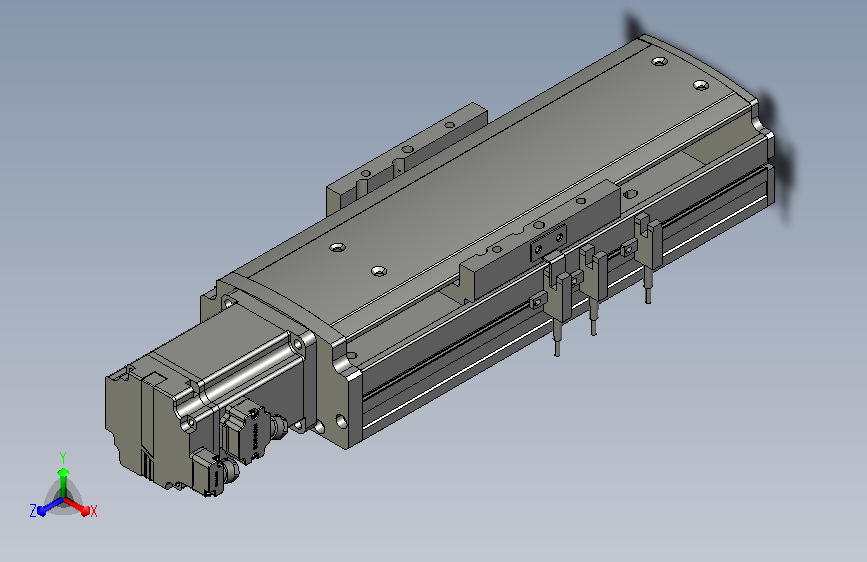Select the lower cable connector at motor rear
This screenshot has height=562, width=867.
[213, 471]
